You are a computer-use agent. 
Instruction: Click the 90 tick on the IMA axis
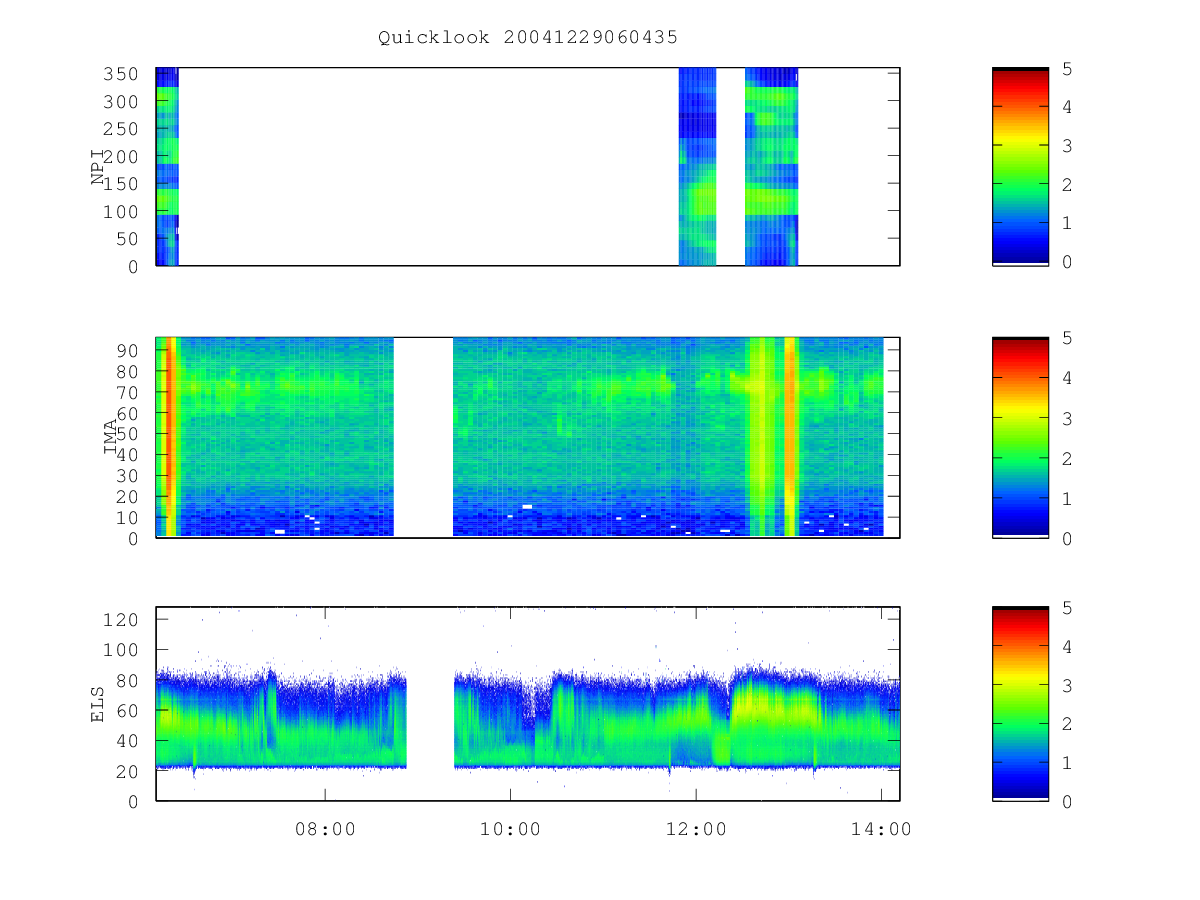click(x=127, y=350)
